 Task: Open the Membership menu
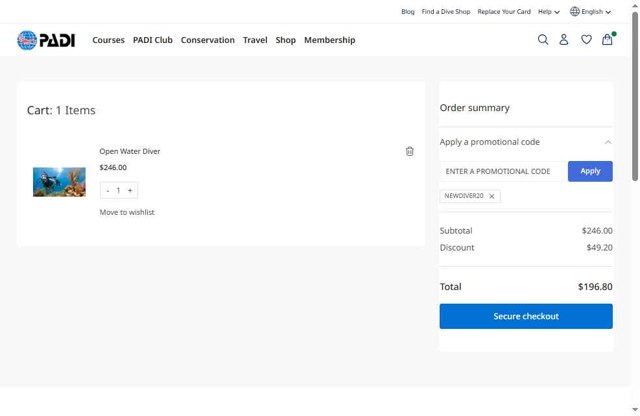pyautogui.click(x=329, y=40)
